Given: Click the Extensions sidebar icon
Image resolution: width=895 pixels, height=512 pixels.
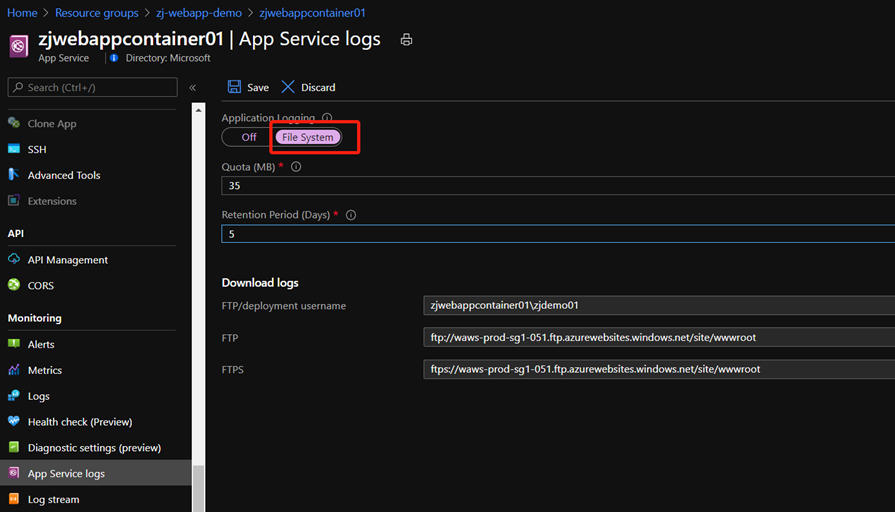Looking at the screenshot, I should 14,200.
